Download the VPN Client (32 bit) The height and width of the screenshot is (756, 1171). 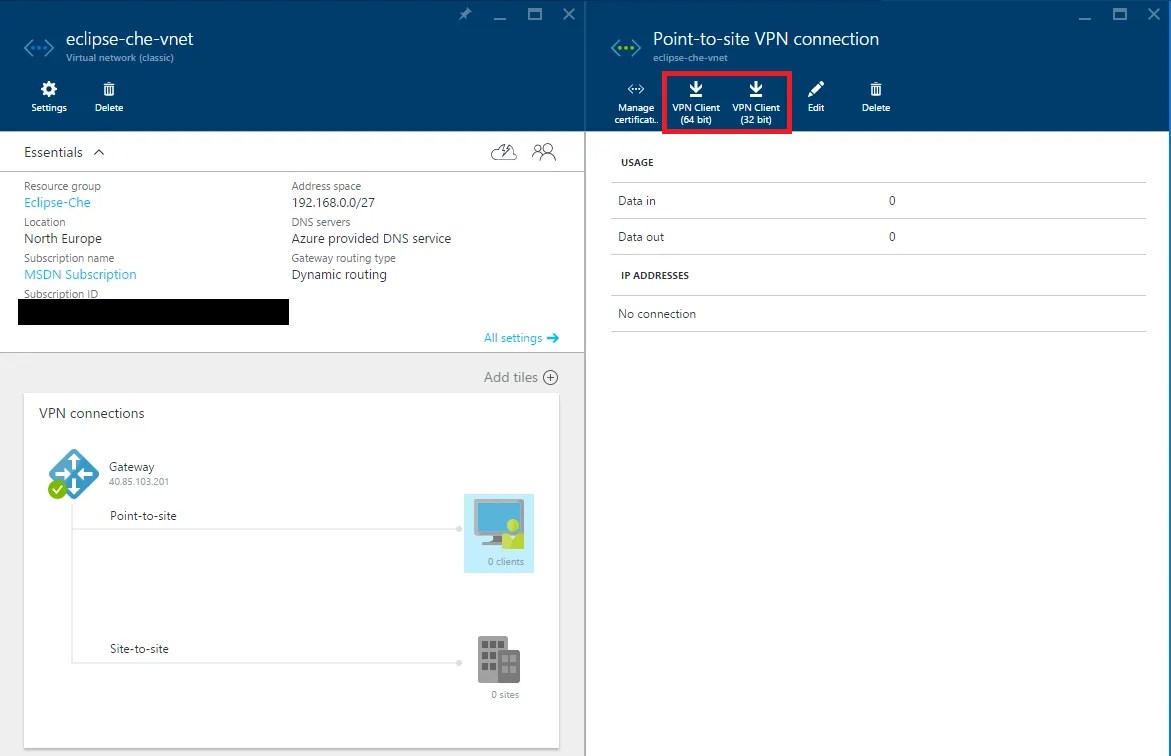tap(756, 103)
